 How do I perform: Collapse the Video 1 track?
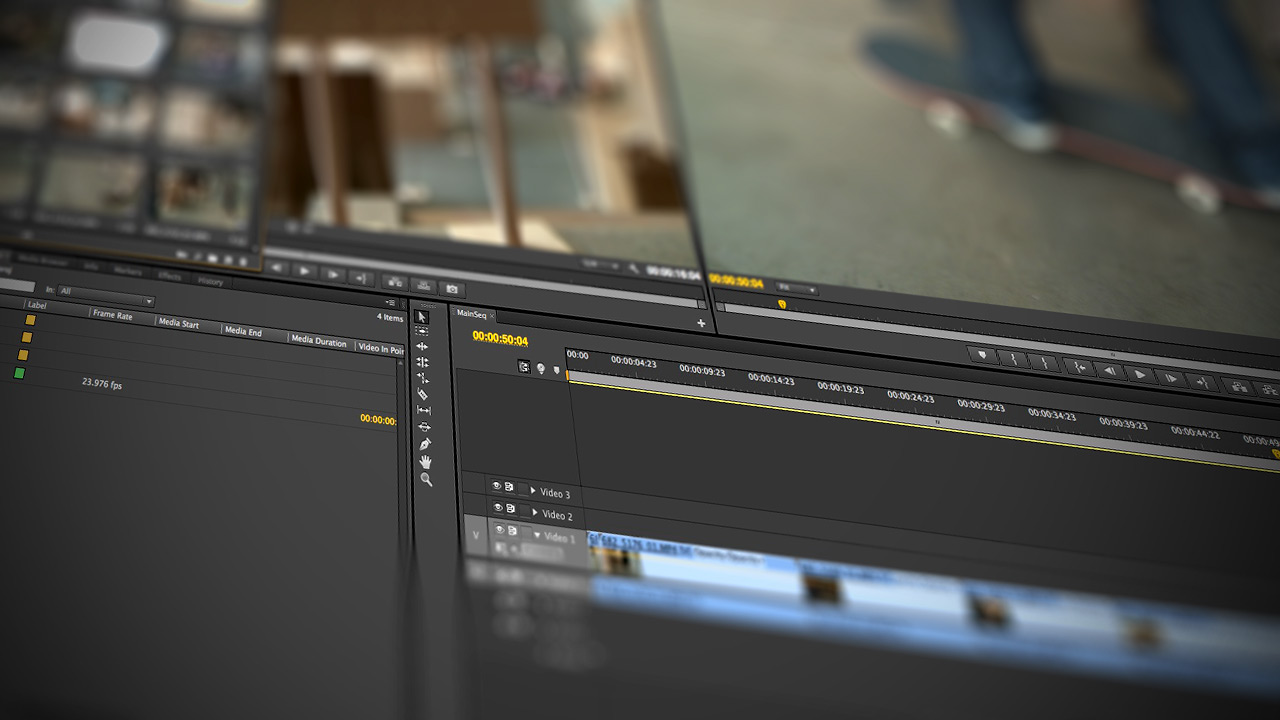click(x=537, y=536)
